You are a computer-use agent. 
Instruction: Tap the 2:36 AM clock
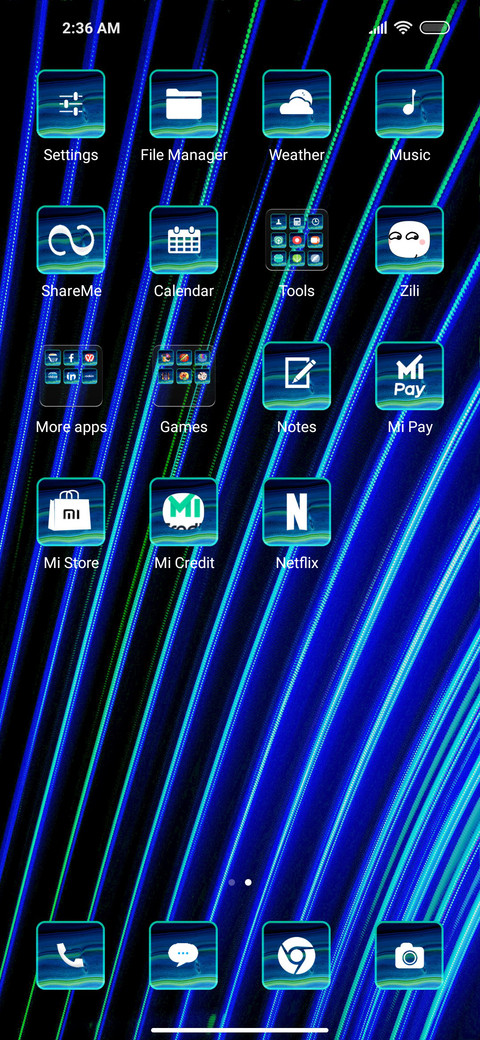coord(91,28)
